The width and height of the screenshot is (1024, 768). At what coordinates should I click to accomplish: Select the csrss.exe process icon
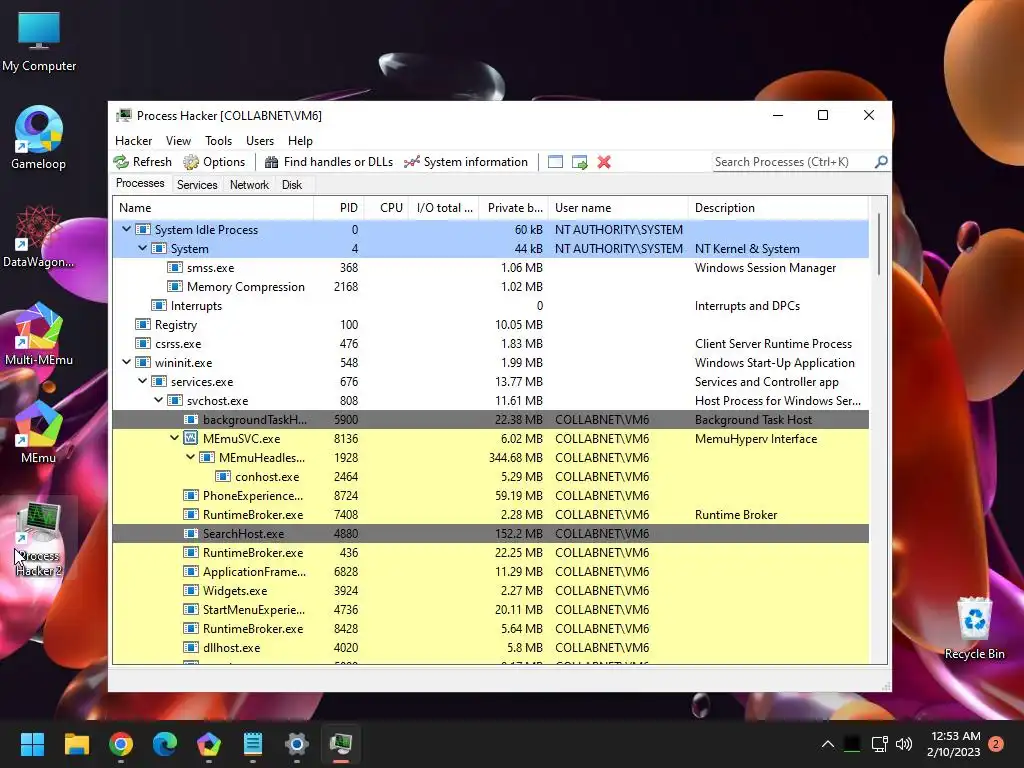[142, 343]
